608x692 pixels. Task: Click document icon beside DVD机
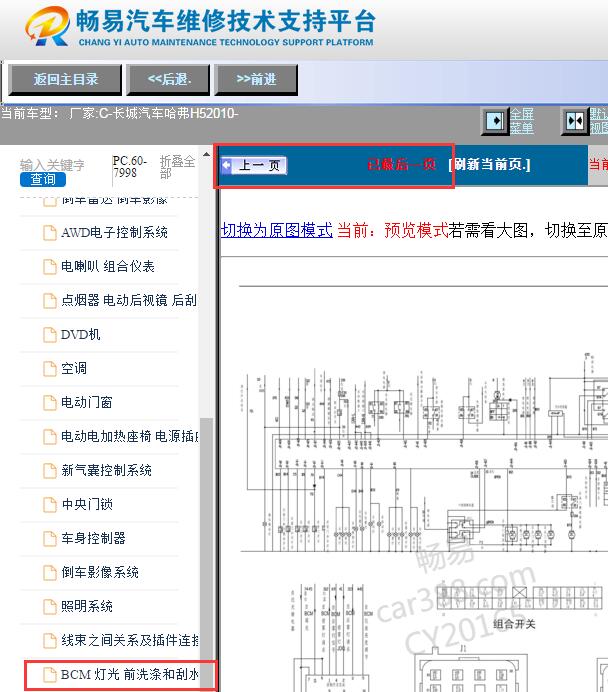click(49, 335)
